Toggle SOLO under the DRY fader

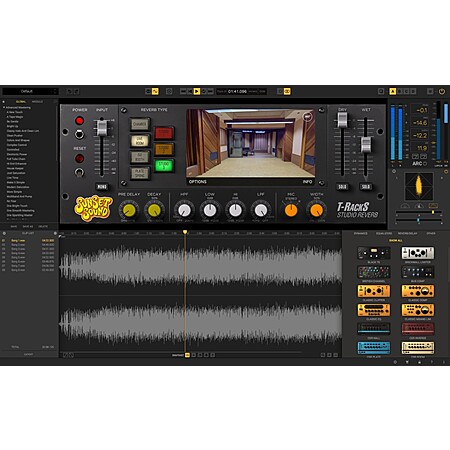tap(342, 187)
